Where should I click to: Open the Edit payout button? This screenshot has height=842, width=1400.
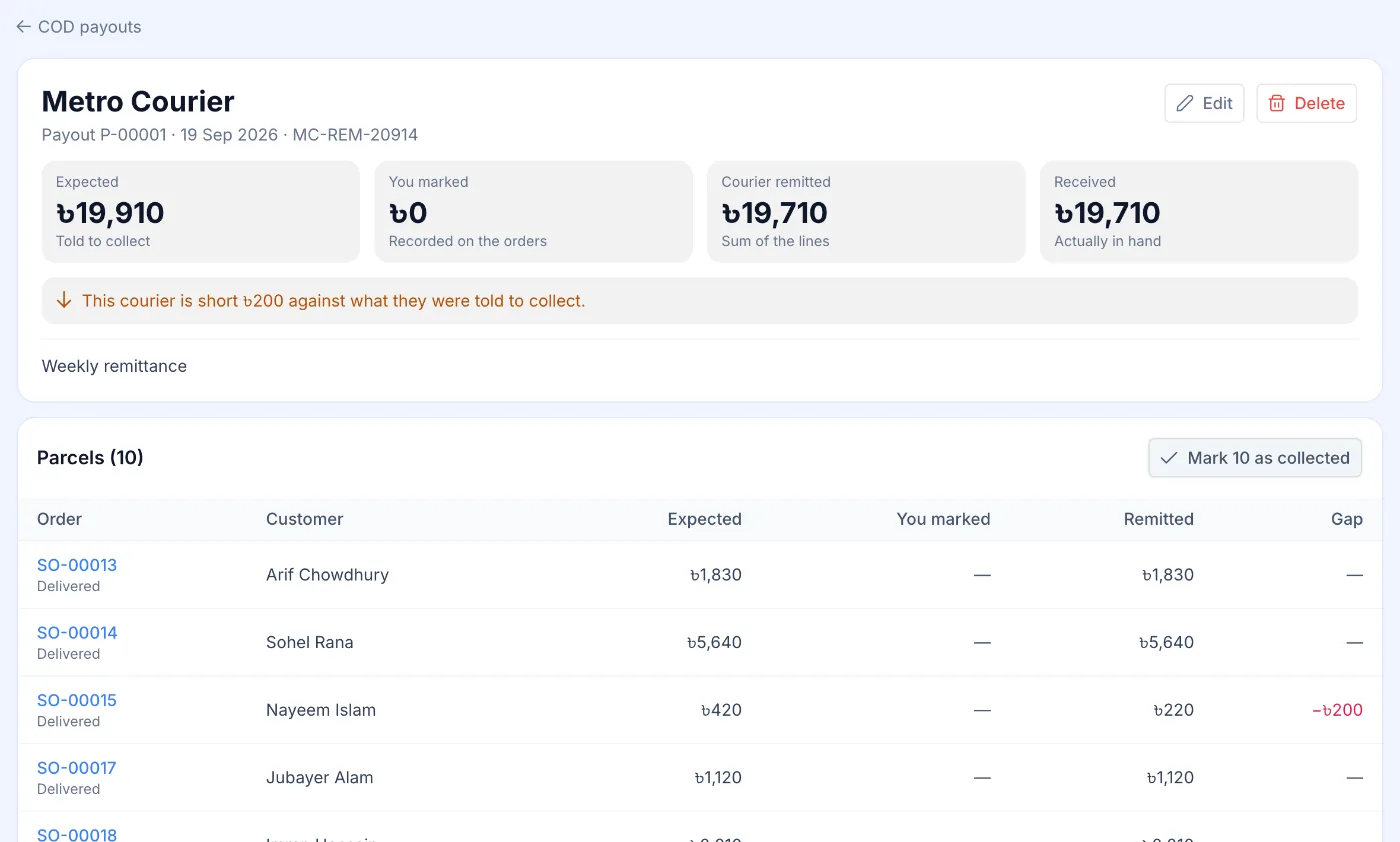1204,103
